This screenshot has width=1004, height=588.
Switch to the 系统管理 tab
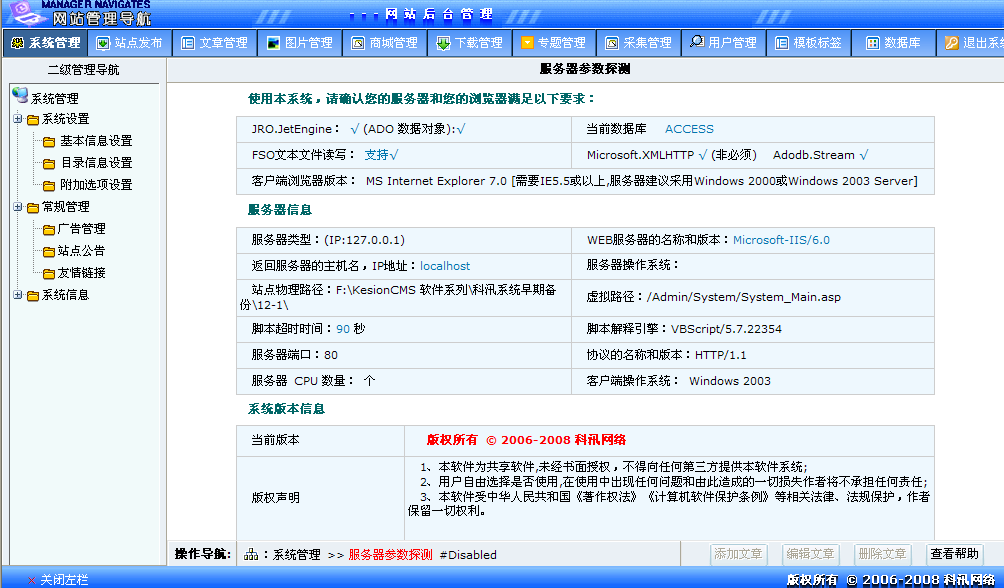[x=45, y=43]
